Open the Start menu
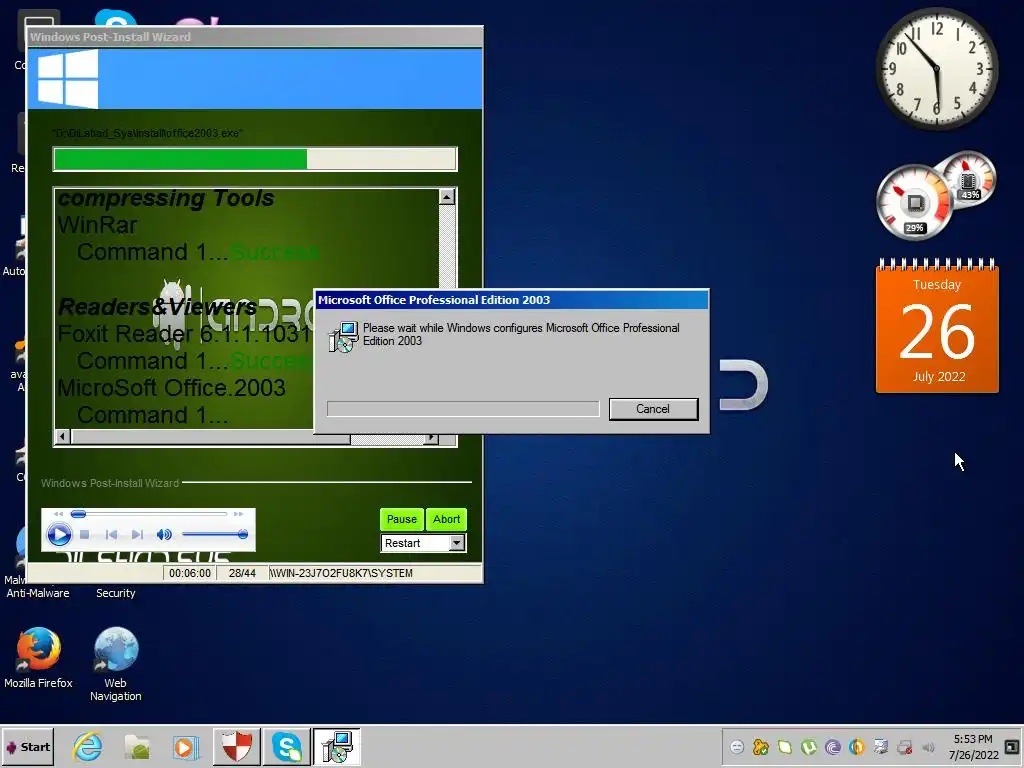 (x=27, y=746)
